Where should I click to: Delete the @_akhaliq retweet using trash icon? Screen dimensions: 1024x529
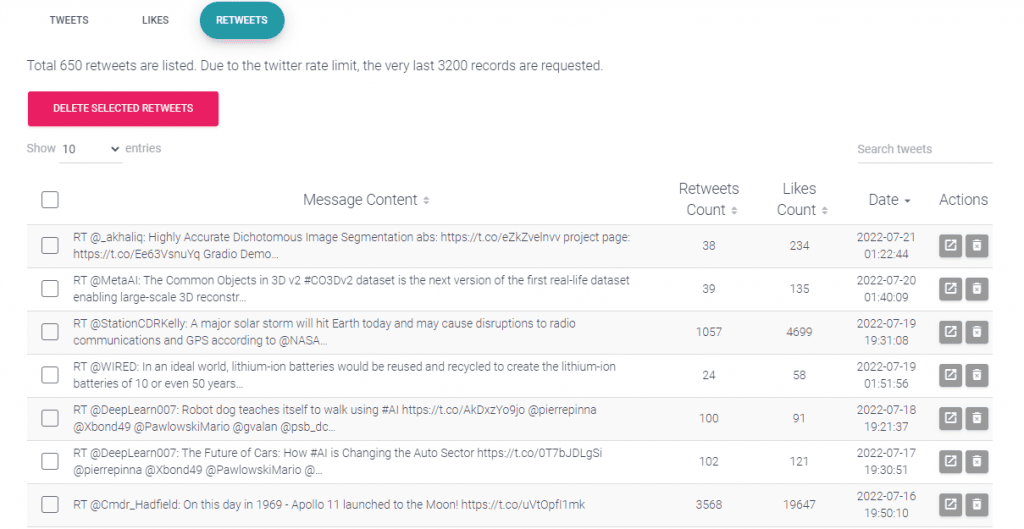[x=977, y=246]
